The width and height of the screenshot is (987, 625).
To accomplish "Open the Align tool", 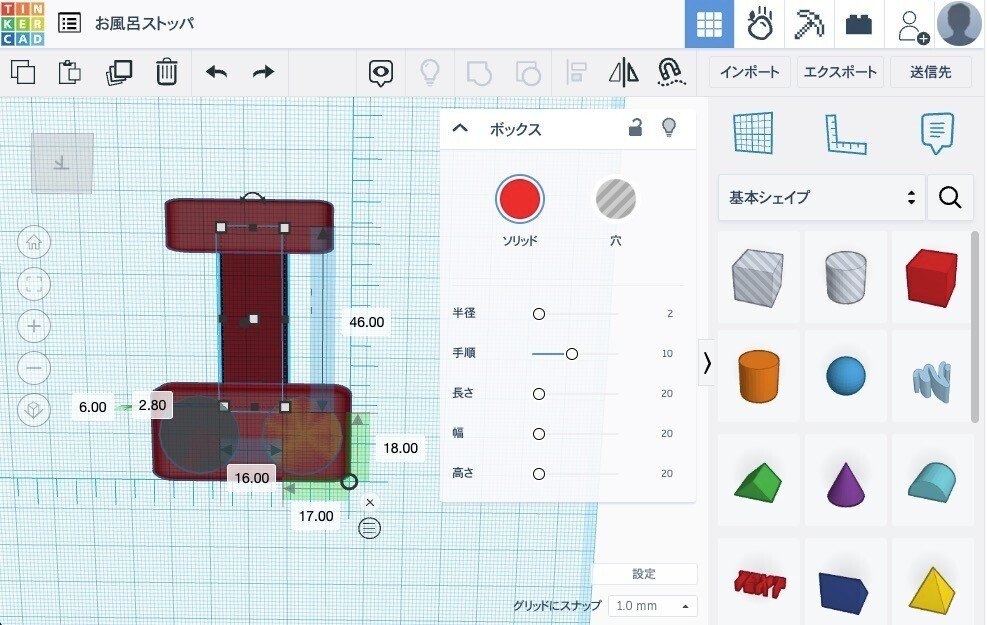I will [x=576, y=72].
